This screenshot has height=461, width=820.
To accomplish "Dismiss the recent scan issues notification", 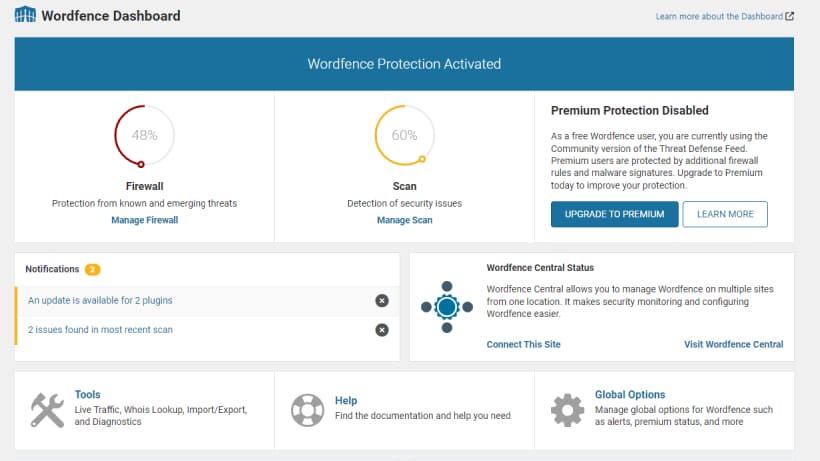I will point(382,330).
